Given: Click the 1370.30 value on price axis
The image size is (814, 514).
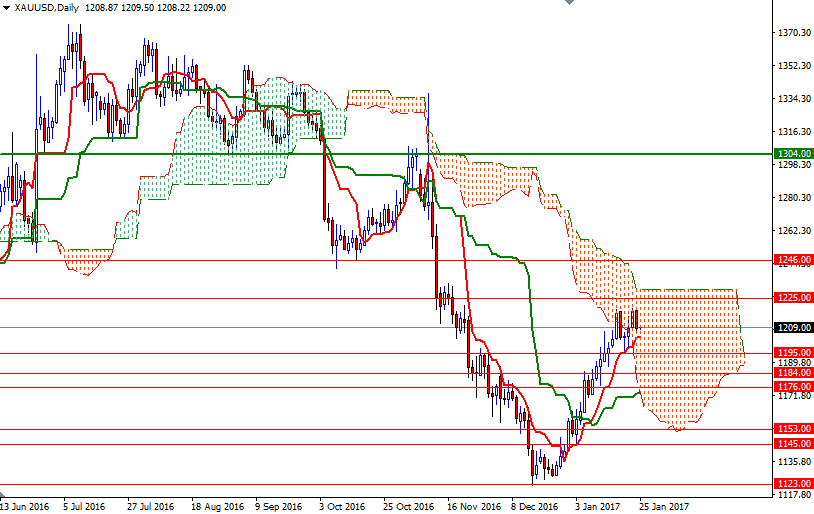Looking at the screenshot, I should point(793,33).
